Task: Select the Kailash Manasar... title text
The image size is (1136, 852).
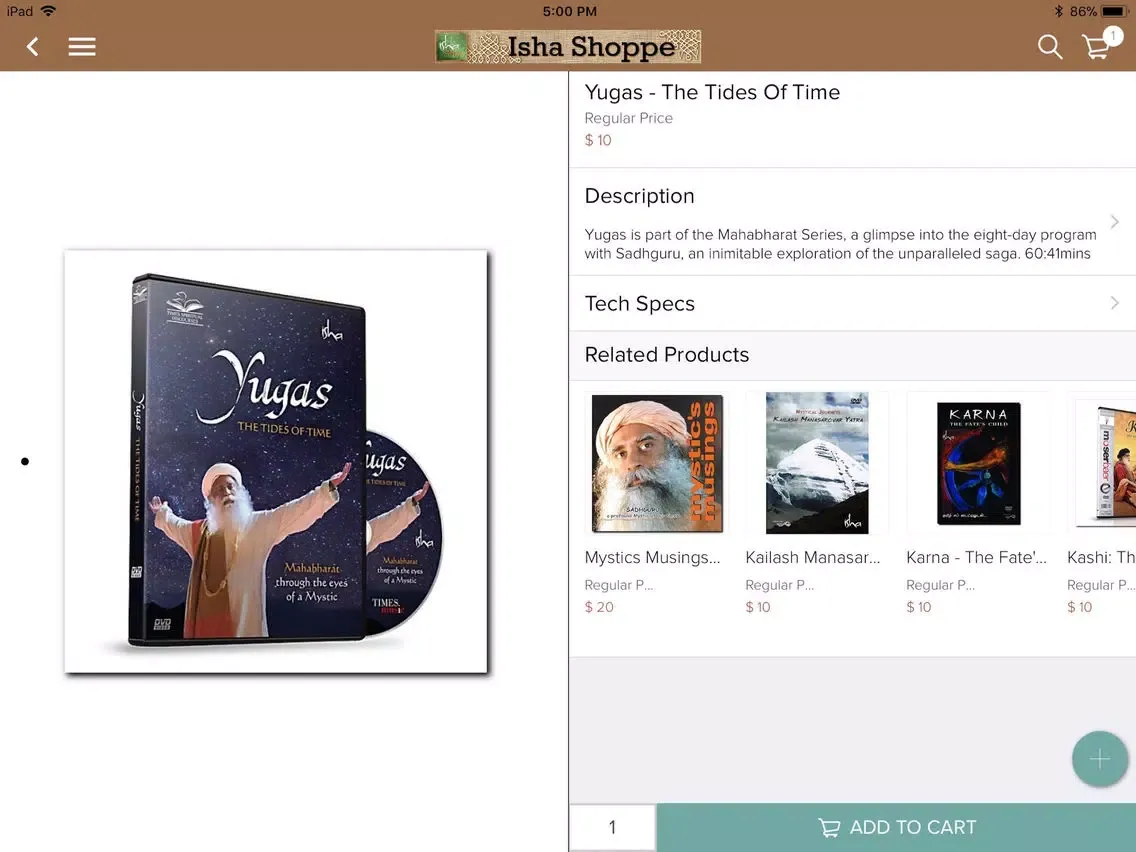Action: (812, 557)
